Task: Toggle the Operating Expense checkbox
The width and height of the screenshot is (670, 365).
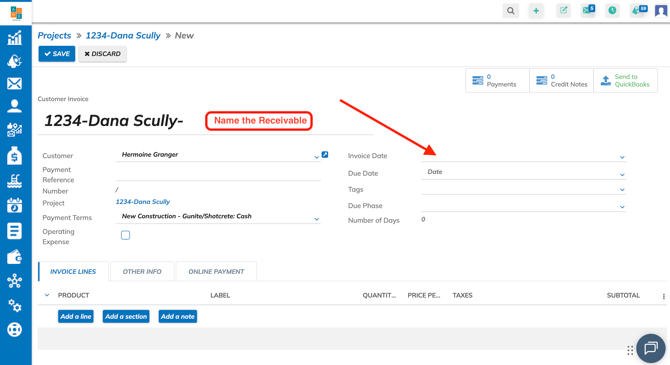Action: click(125, 235)
